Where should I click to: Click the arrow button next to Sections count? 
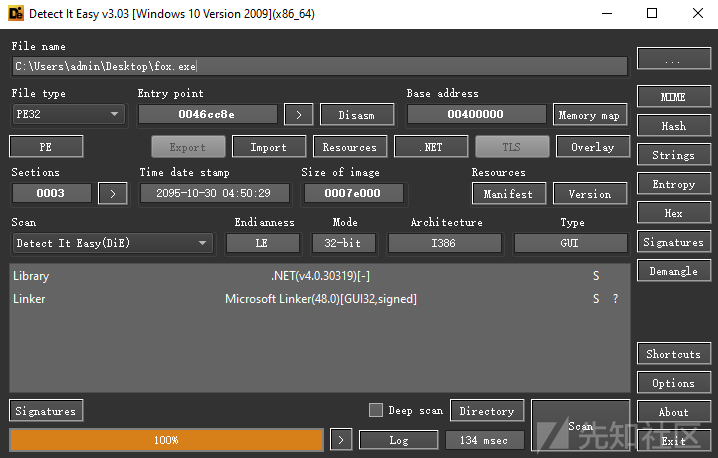pos(113,194)
